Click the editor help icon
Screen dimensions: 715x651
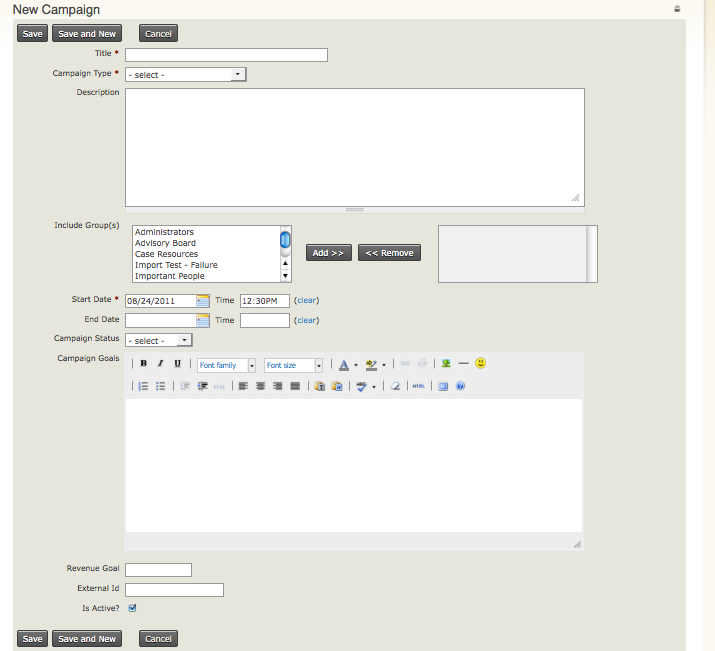point(460,386)
